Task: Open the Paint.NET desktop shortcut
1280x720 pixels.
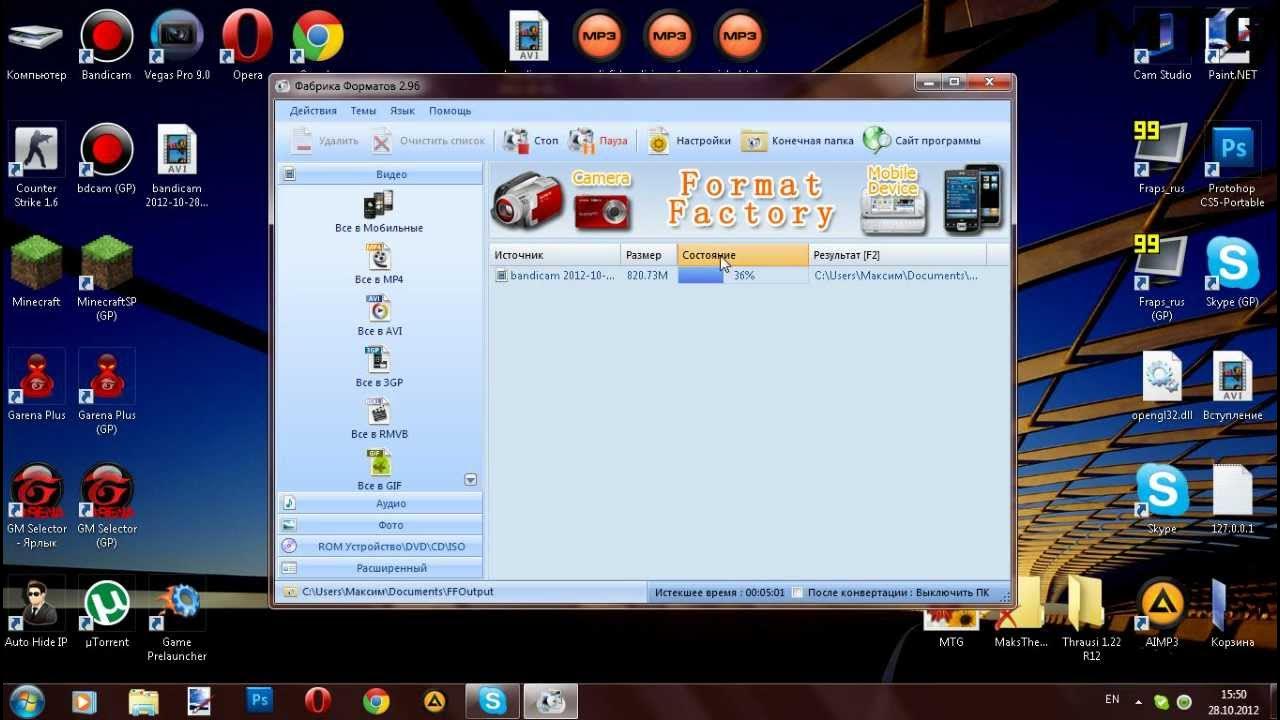Action: pos(1232,45)
